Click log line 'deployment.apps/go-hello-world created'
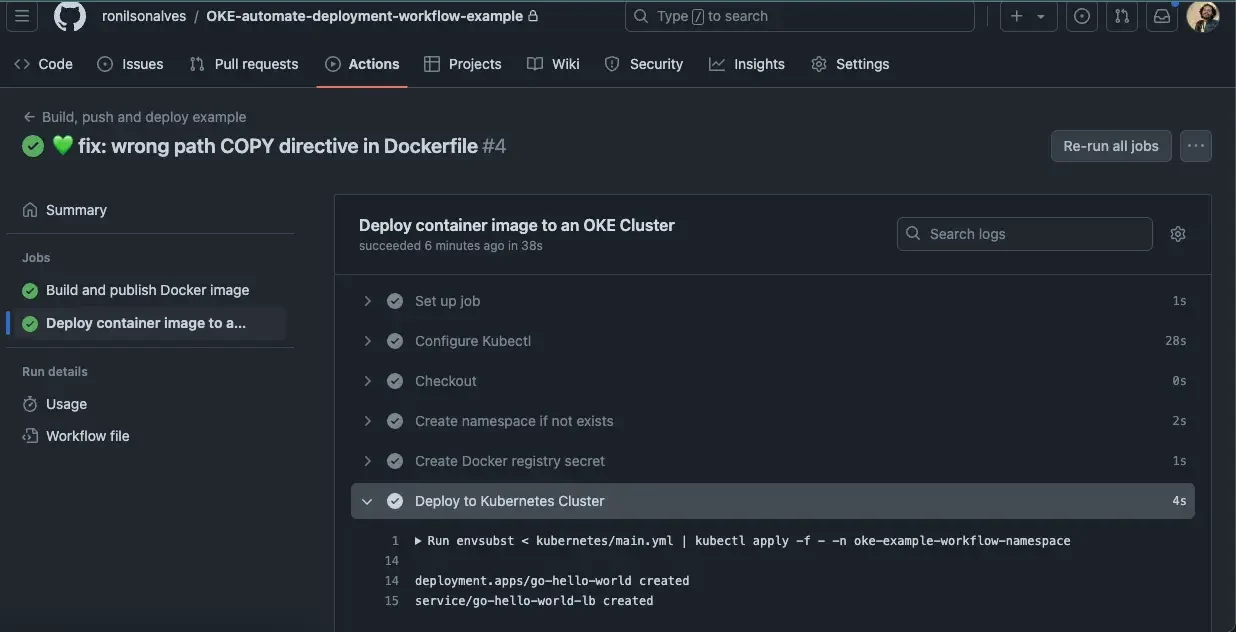This screenshot has width=1236, height=632. pyautogui.click(x=552, y=580)
